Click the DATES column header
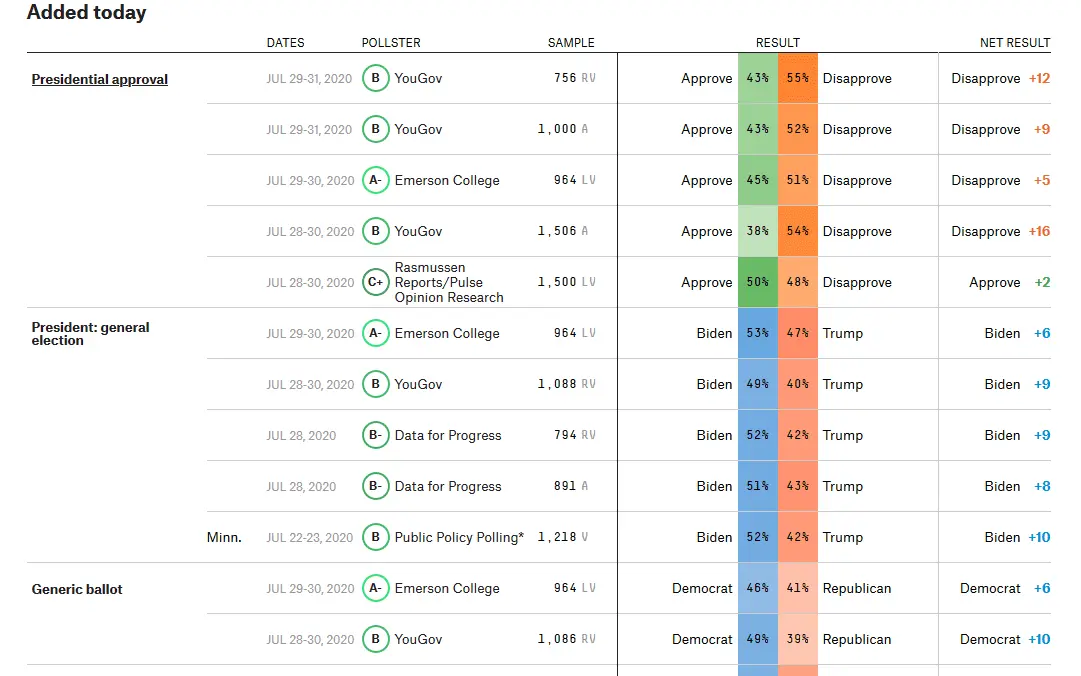This screenshot has height=676, width=1081. (x=285, y=43)
